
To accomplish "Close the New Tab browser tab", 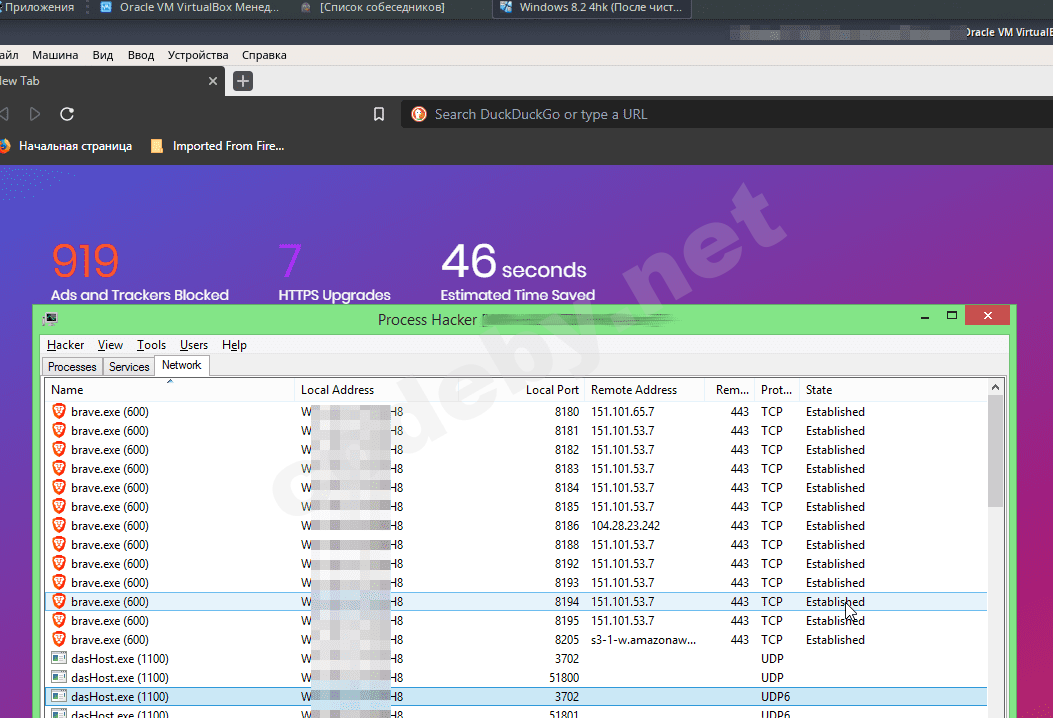I will (x=212, y=81).
